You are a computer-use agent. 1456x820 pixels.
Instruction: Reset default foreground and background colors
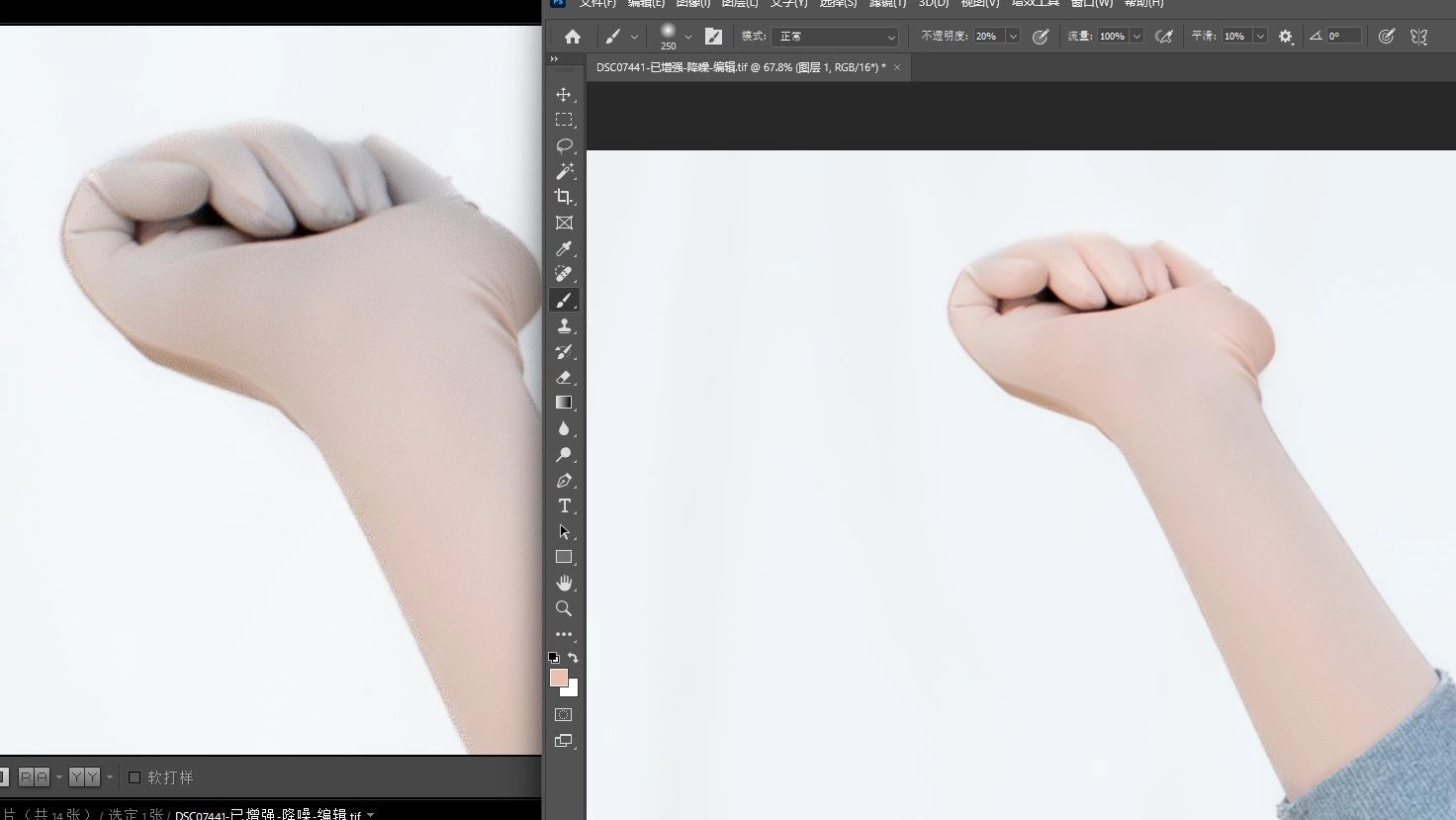pos(554,657)
